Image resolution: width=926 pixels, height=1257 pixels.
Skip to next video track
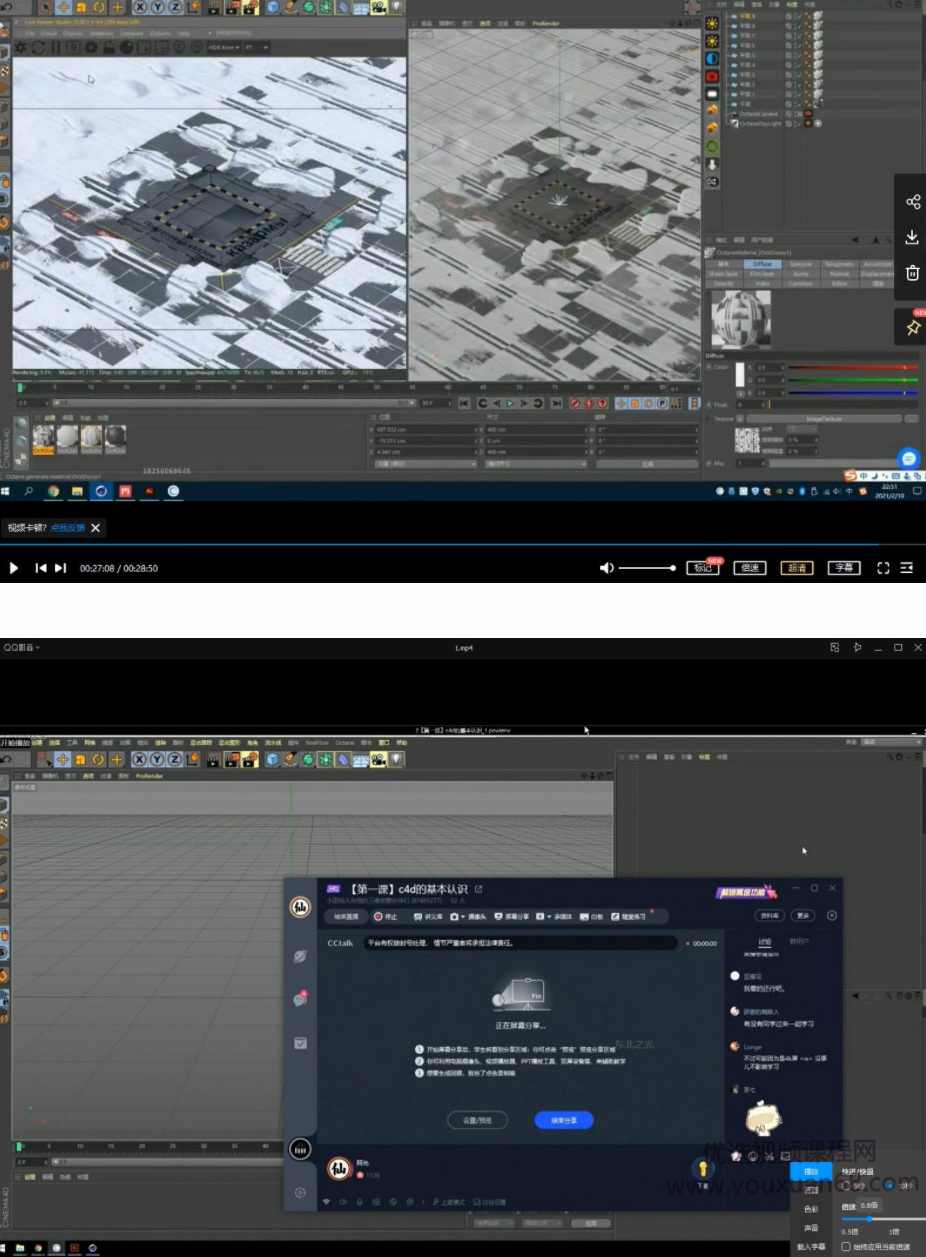click(61, 568)
